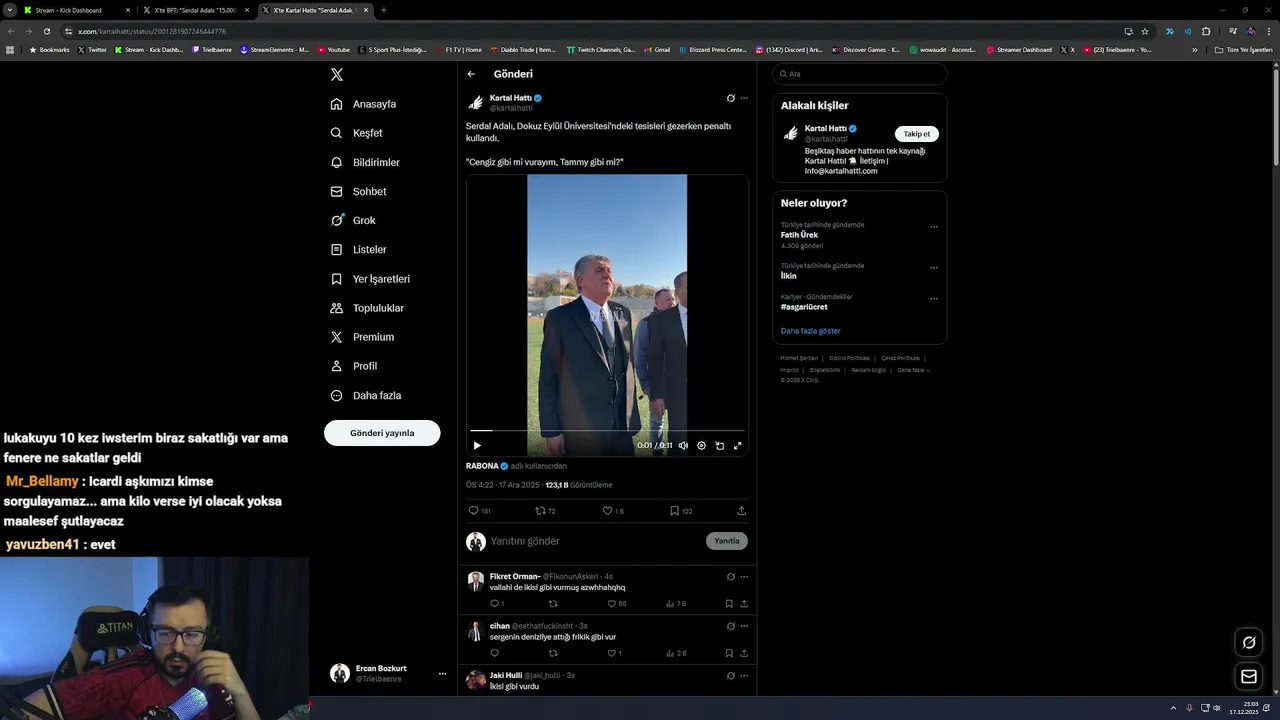1280x720 pixels.
Task: Open Gmail bookmark in bookmarks bar
Action: click(x=657, y=50)
